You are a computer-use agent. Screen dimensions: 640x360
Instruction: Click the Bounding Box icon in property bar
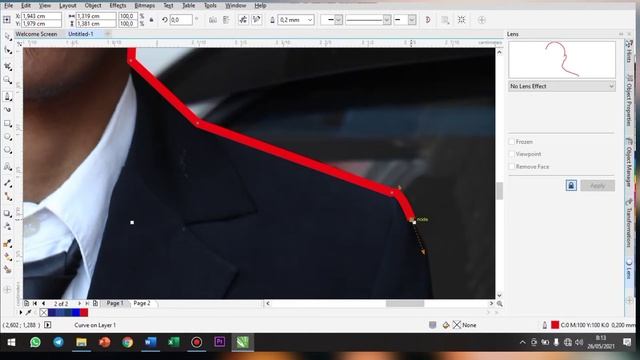pyautogui.click(x=462, y=20)
